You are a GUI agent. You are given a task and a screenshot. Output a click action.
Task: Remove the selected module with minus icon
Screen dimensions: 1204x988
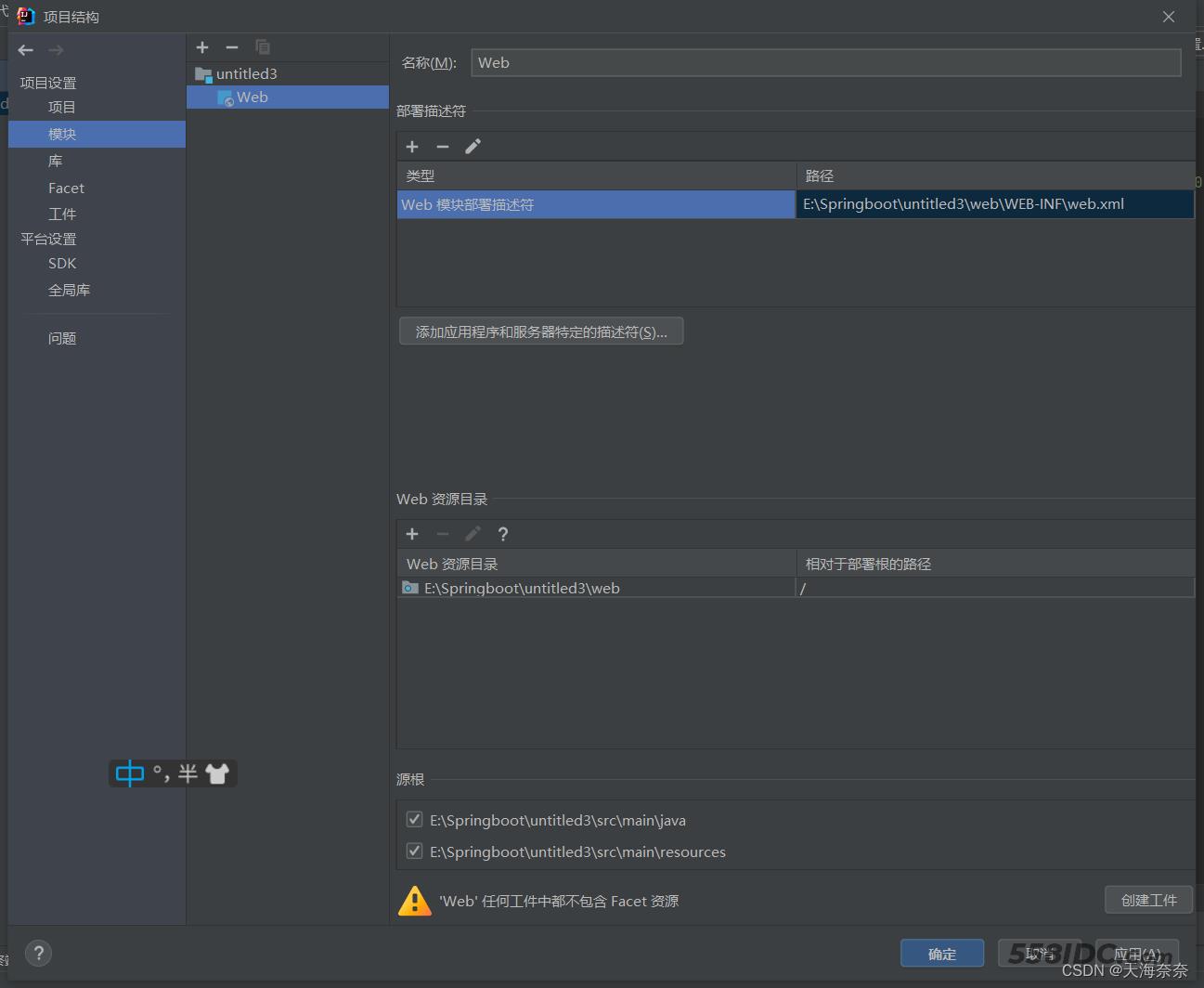pos(232,47)
